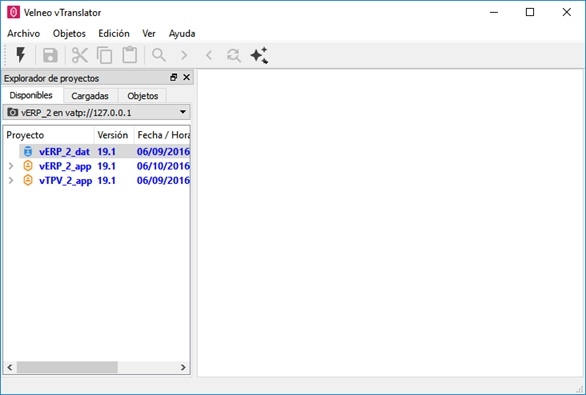Open the Archivo menu
Image resolution: width=586 pixels, height=395 pixels.
[x=24, y=34]
